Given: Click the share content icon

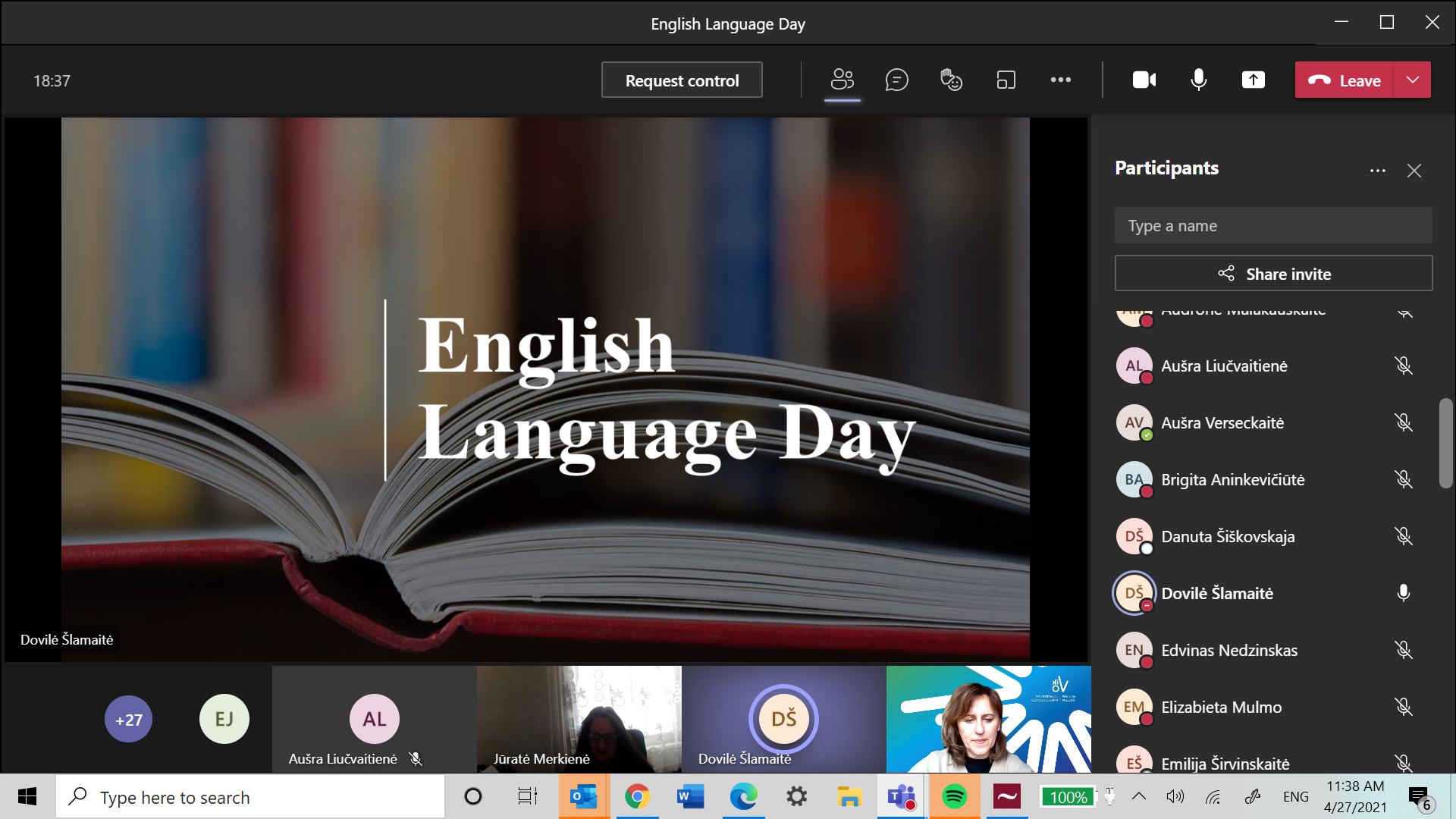Looking at the screenshot, I should (x=1253, y=80).
